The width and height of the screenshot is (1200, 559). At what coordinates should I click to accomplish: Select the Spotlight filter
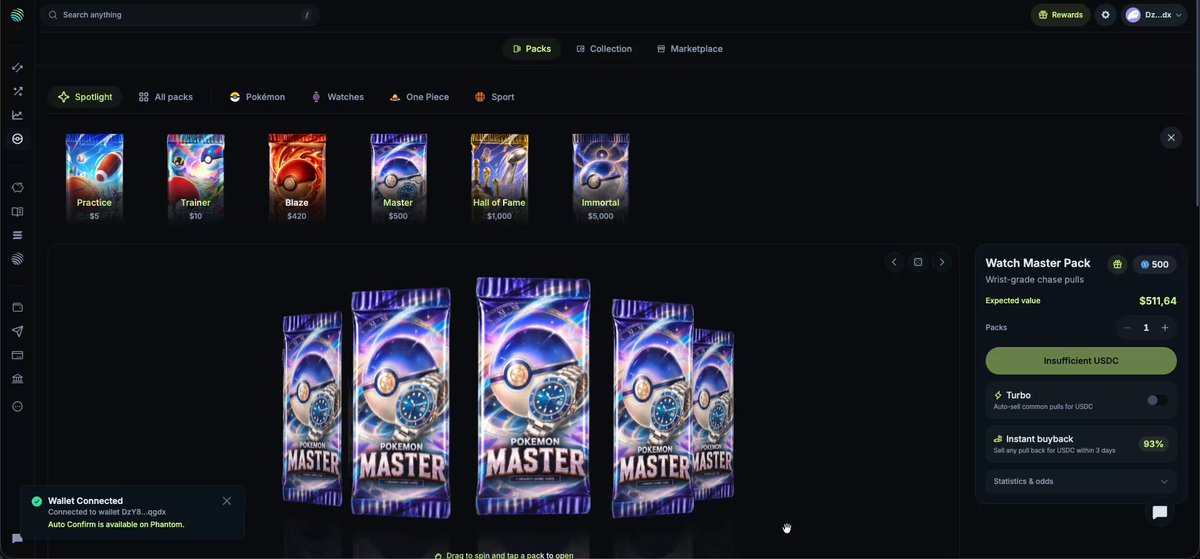[x=85, y=97]
